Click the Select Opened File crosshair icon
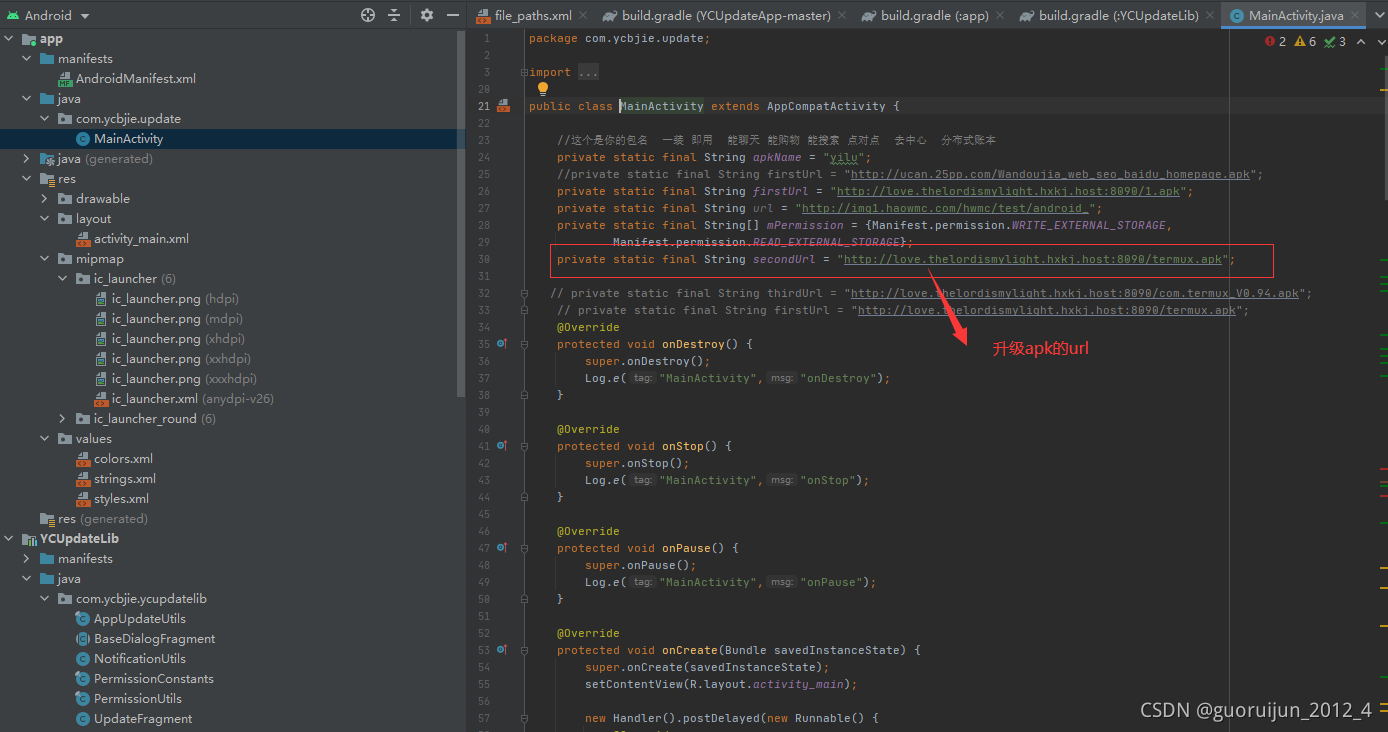The image size is (1388, 732). (368, 15)
